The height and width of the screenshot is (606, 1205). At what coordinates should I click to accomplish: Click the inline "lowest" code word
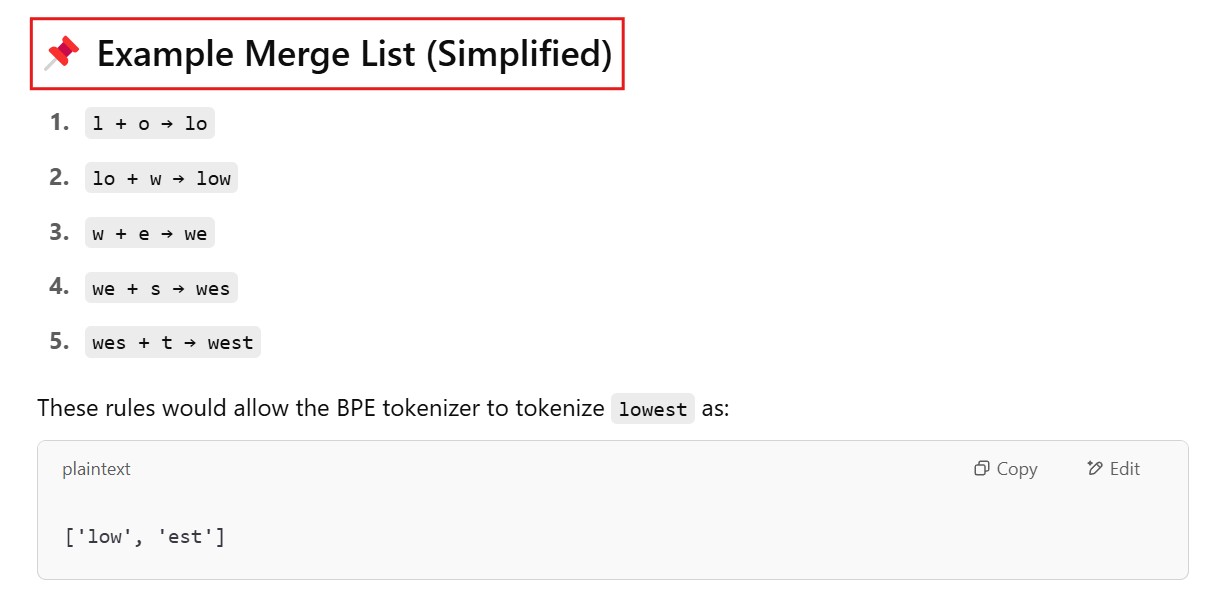[x=653, y=409]
